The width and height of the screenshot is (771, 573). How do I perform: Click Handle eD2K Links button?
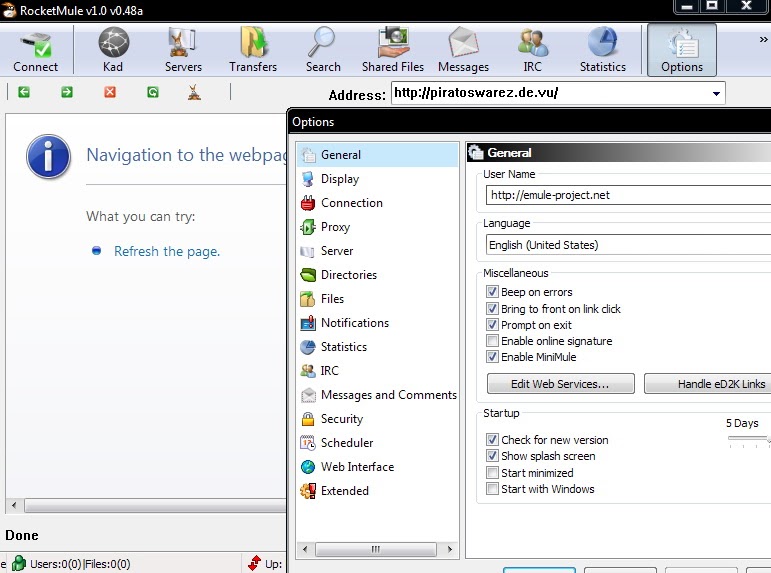708,384
